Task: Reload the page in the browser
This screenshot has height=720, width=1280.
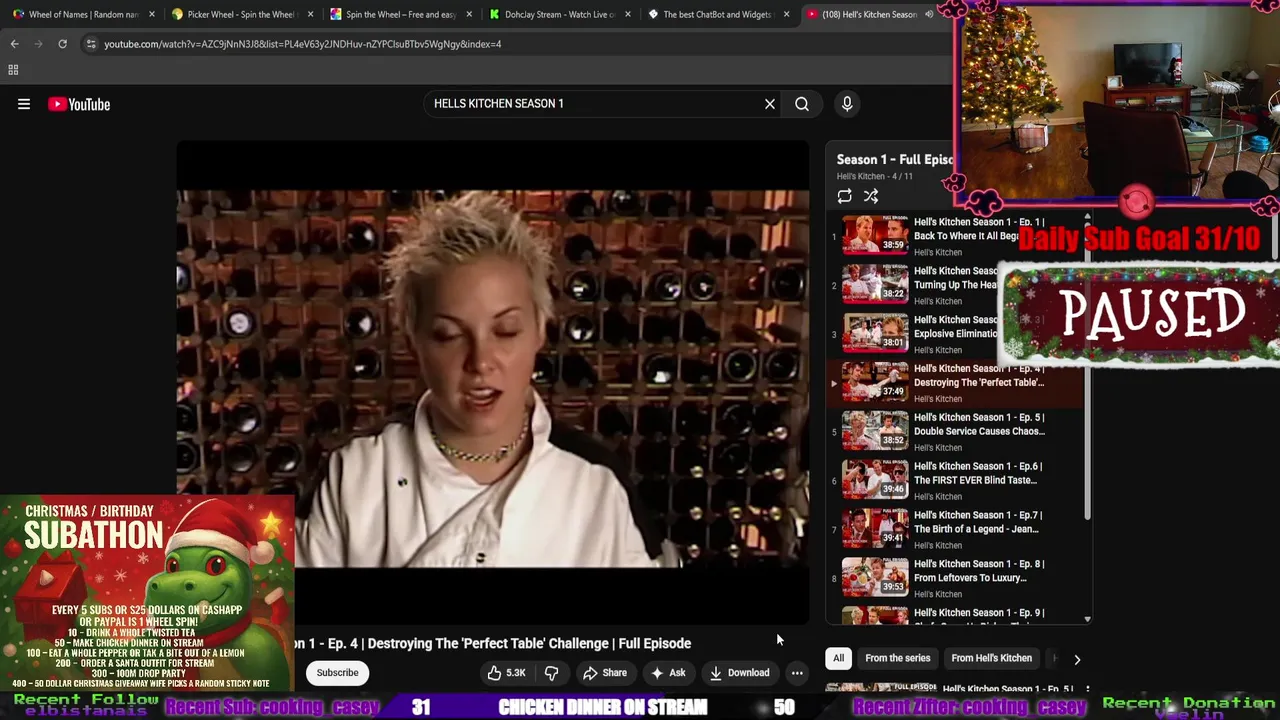Action: coord(62,44)
